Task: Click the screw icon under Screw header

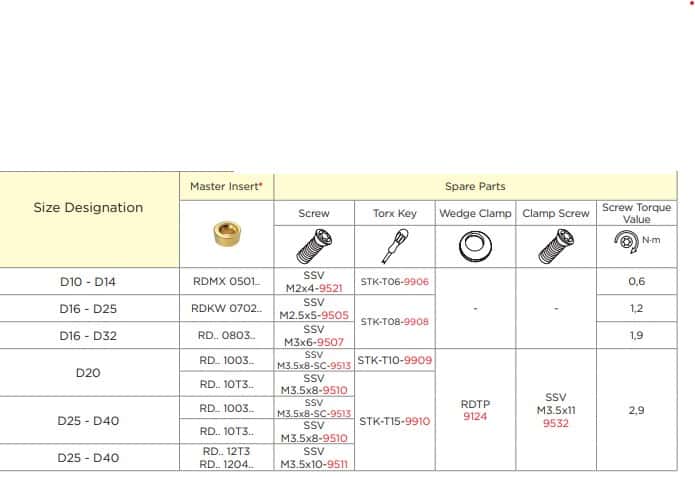Action: tap(314, 243)
